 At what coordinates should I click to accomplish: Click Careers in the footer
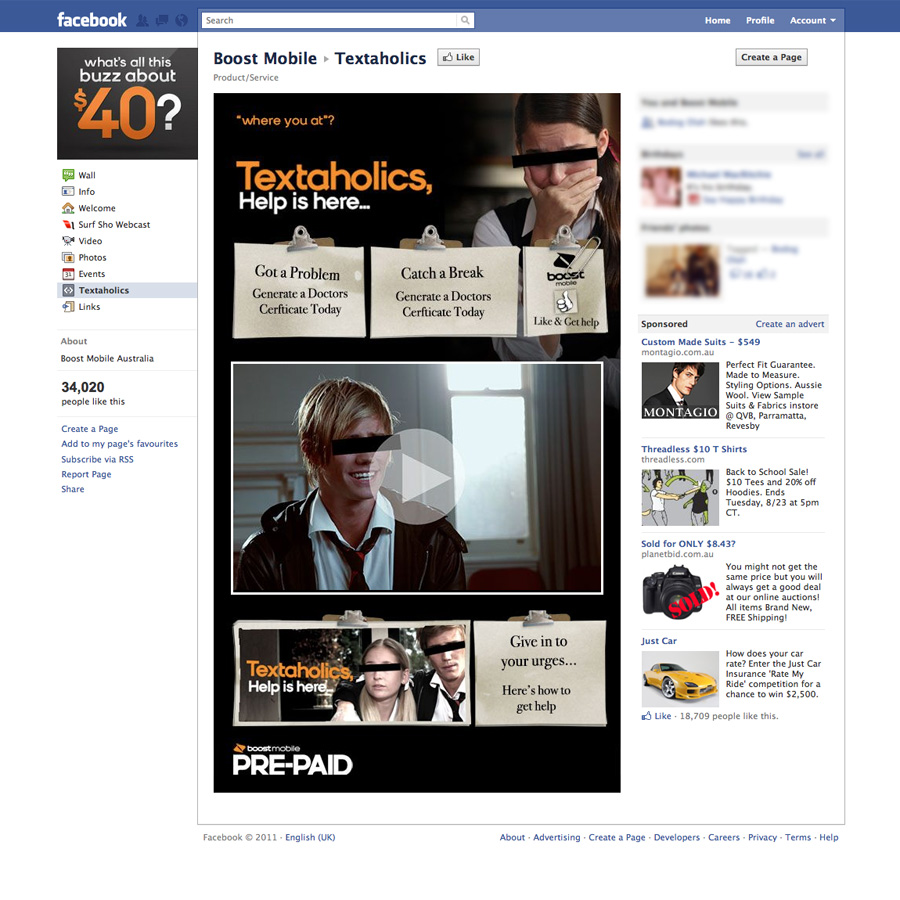pos(724,837)
